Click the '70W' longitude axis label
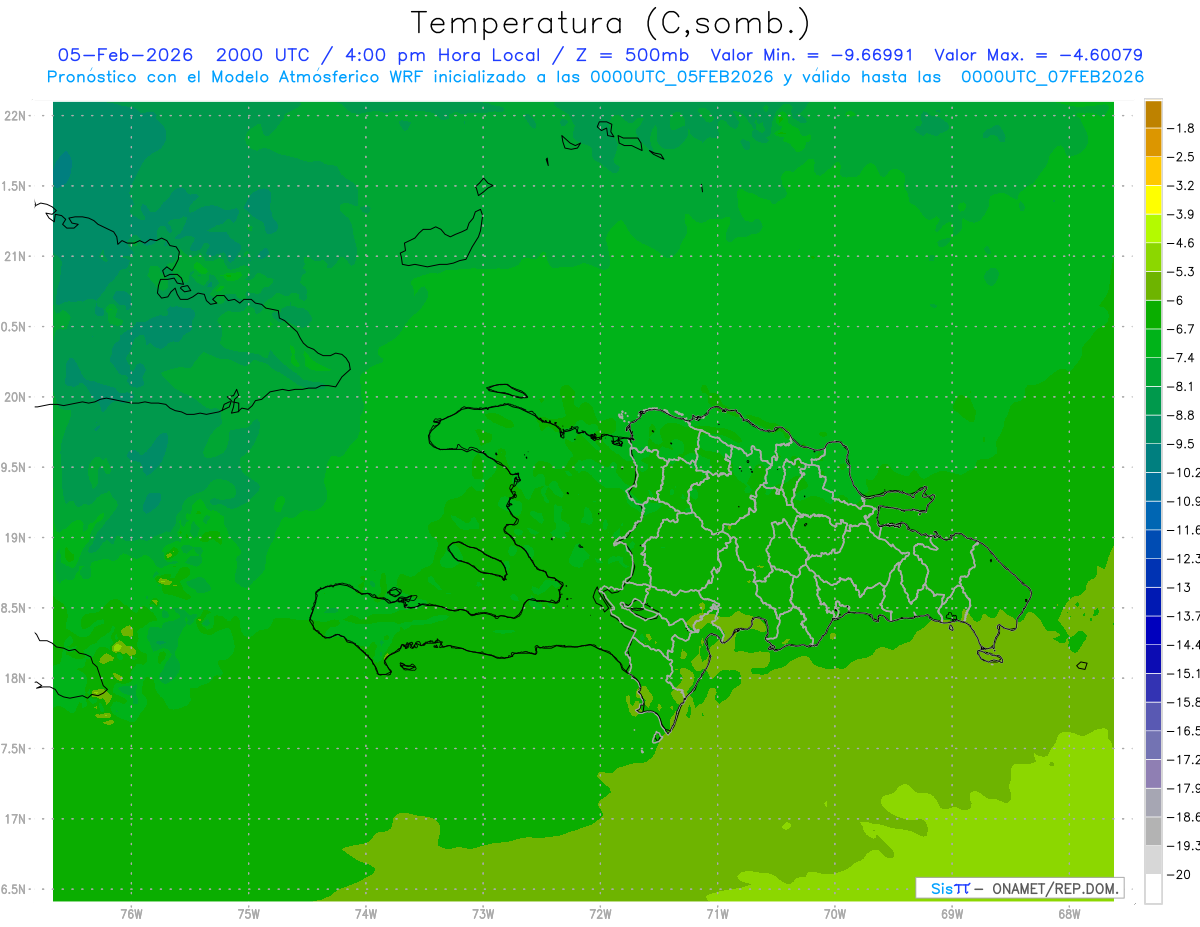 coord(834,913)
